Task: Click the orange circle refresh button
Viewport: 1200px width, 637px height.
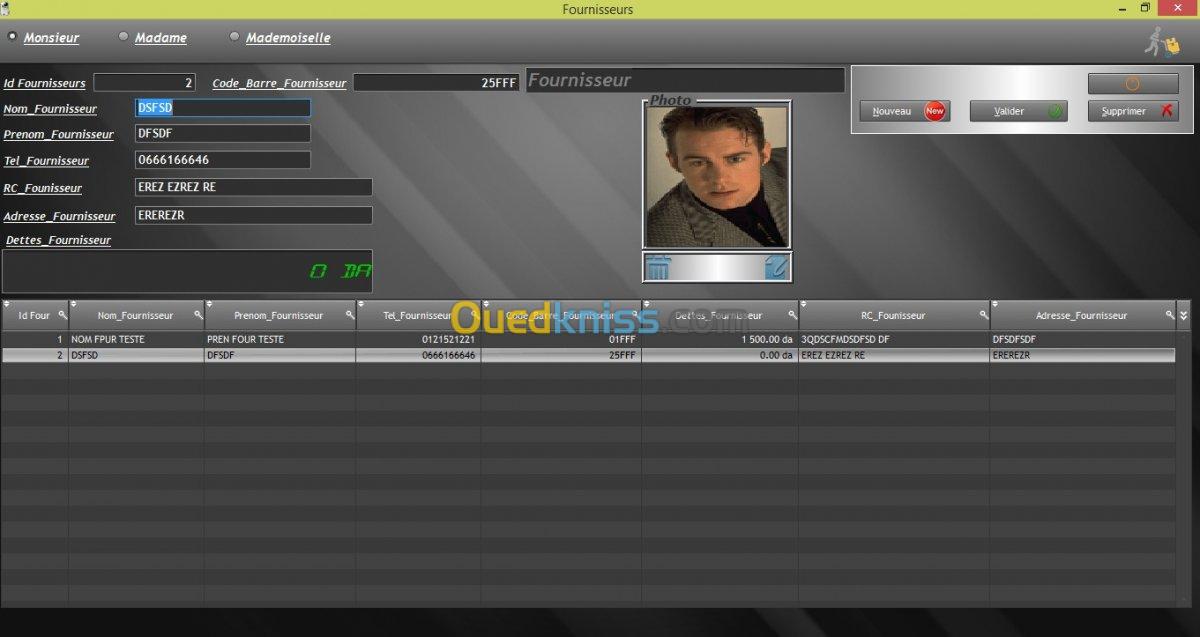Action: pos(1133,84)
